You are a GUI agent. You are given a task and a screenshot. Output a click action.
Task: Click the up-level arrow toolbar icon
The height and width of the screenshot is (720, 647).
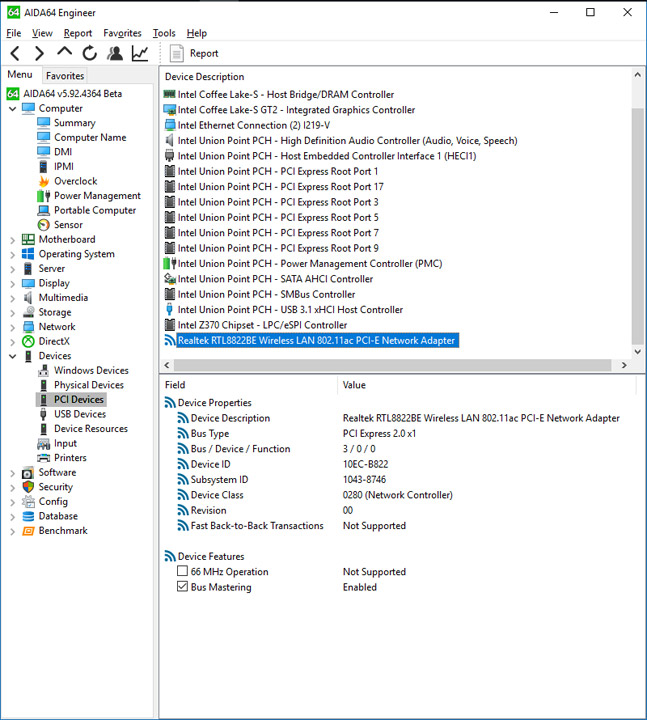pos(65,52)
